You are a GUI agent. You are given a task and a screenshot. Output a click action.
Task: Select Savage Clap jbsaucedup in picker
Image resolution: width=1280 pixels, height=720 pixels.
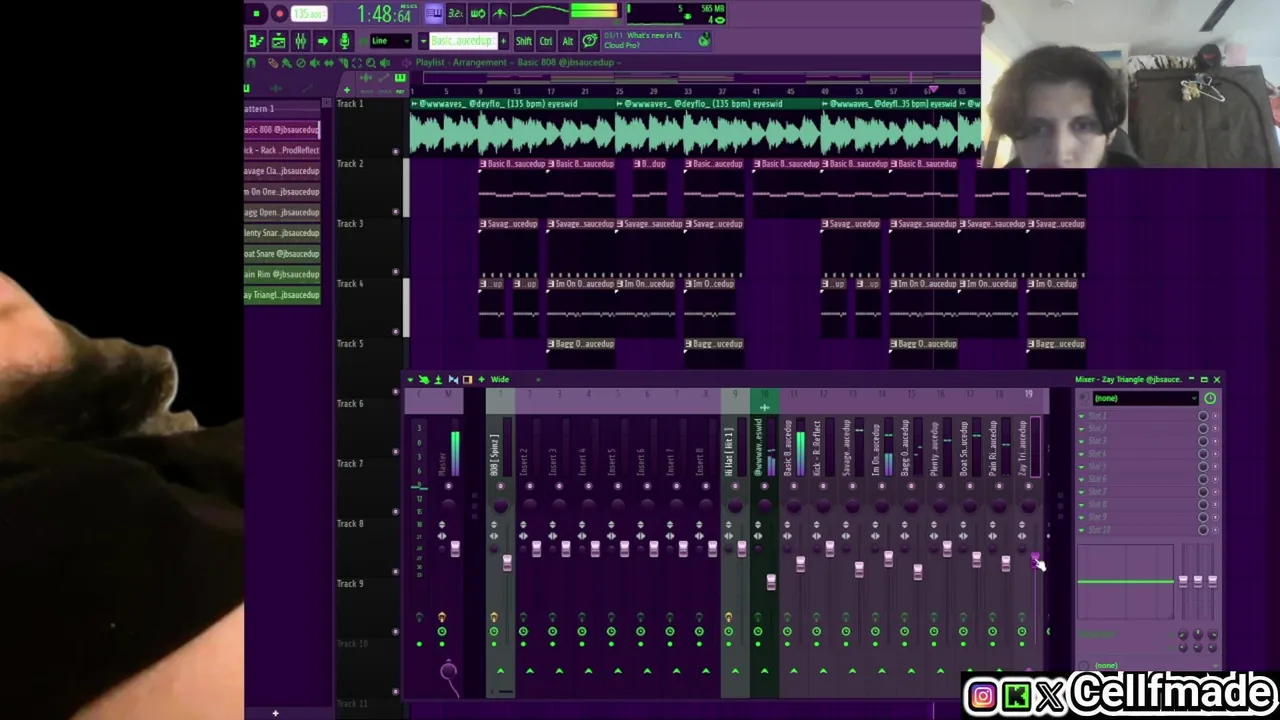(x=282, y=171)
